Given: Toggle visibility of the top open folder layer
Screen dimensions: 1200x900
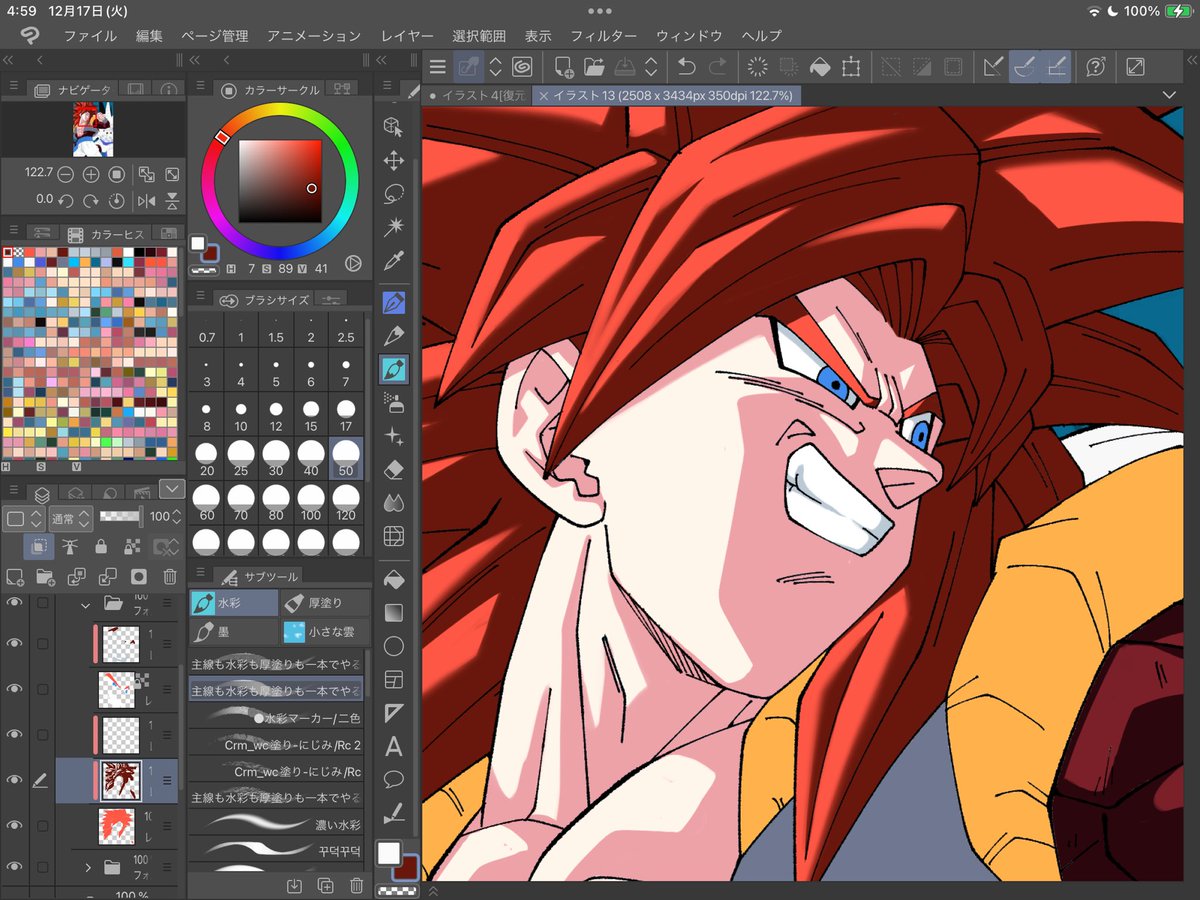Looking at the screenshot, I should point(14,604).
